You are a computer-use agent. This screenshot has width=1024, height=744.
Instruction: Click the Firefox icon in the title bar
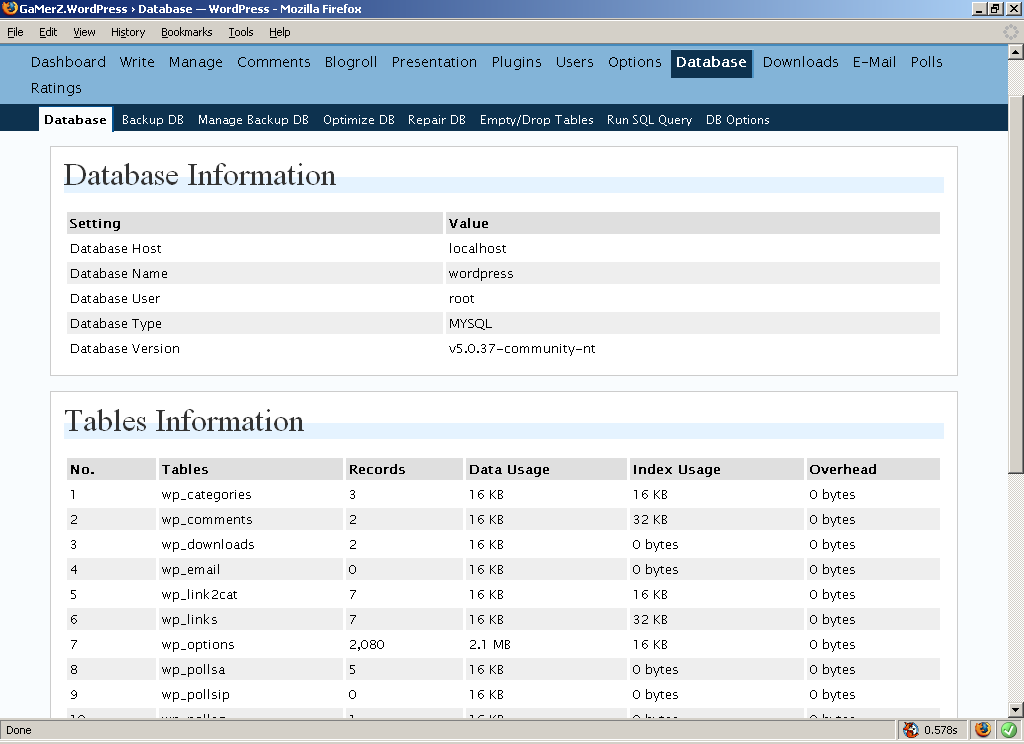point(9,8)
